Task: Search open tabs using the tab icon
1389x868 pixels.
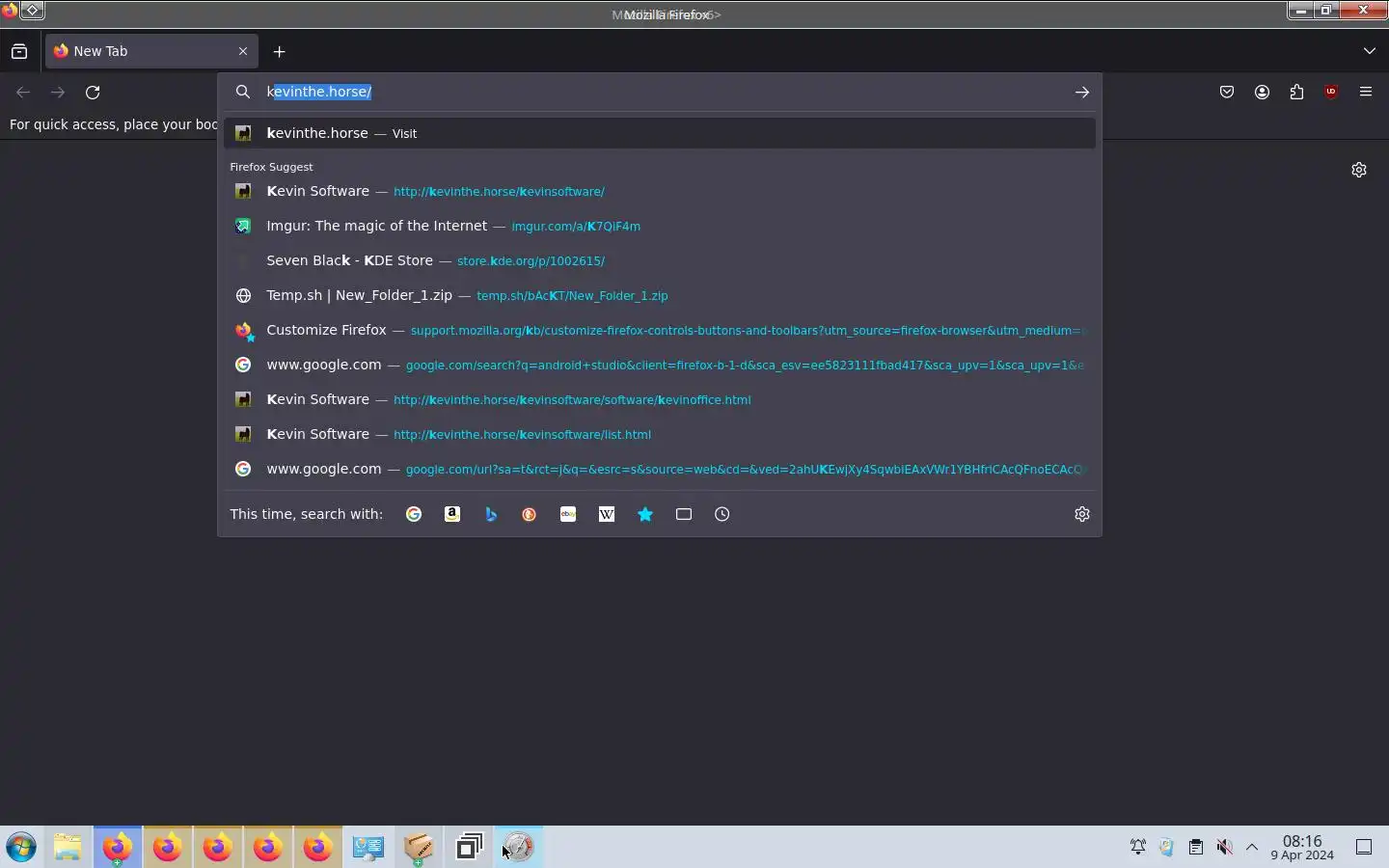Action: [684, 514]
